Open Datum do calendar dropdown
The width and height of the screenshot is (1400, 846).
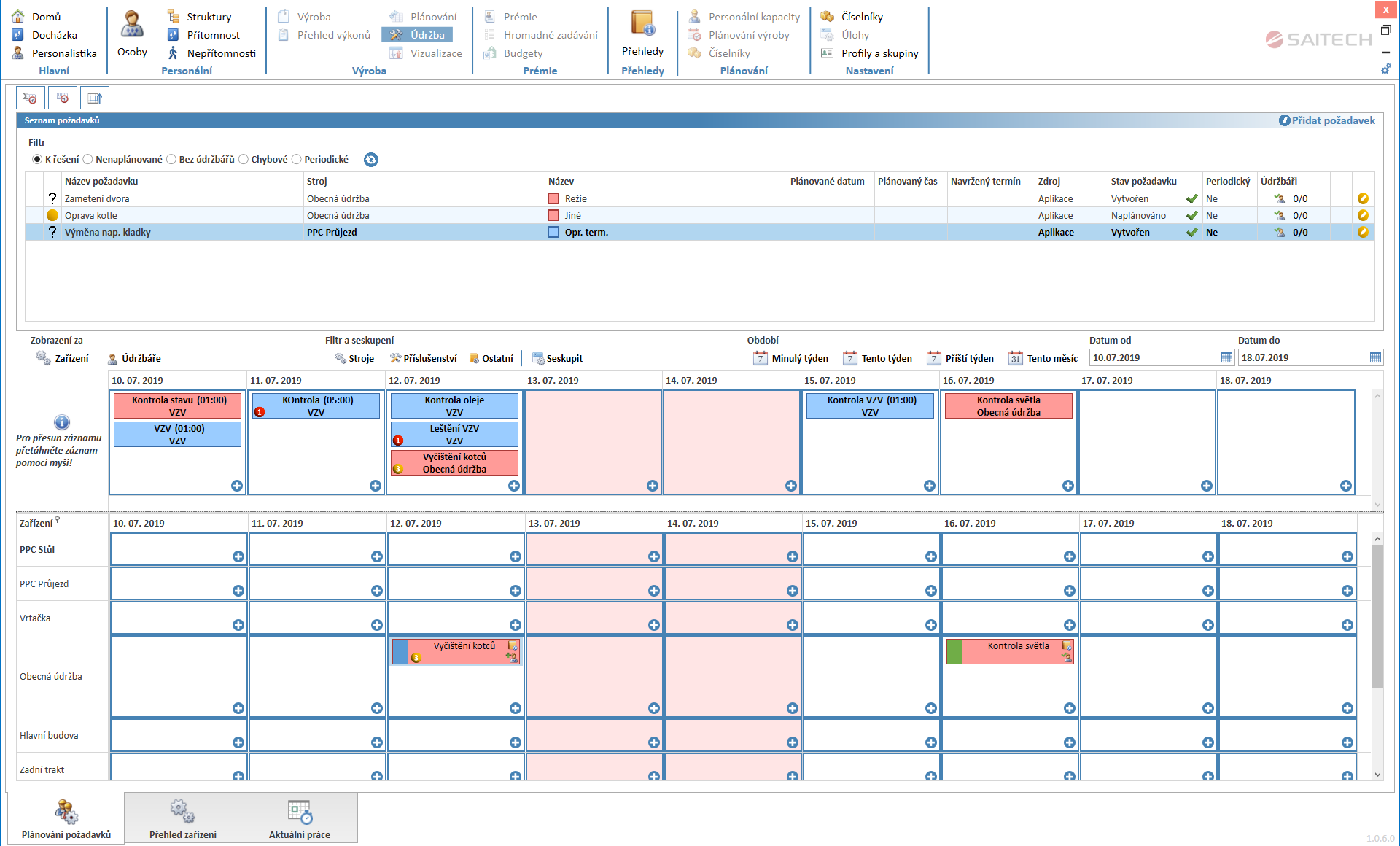(x=1375, y=358)
